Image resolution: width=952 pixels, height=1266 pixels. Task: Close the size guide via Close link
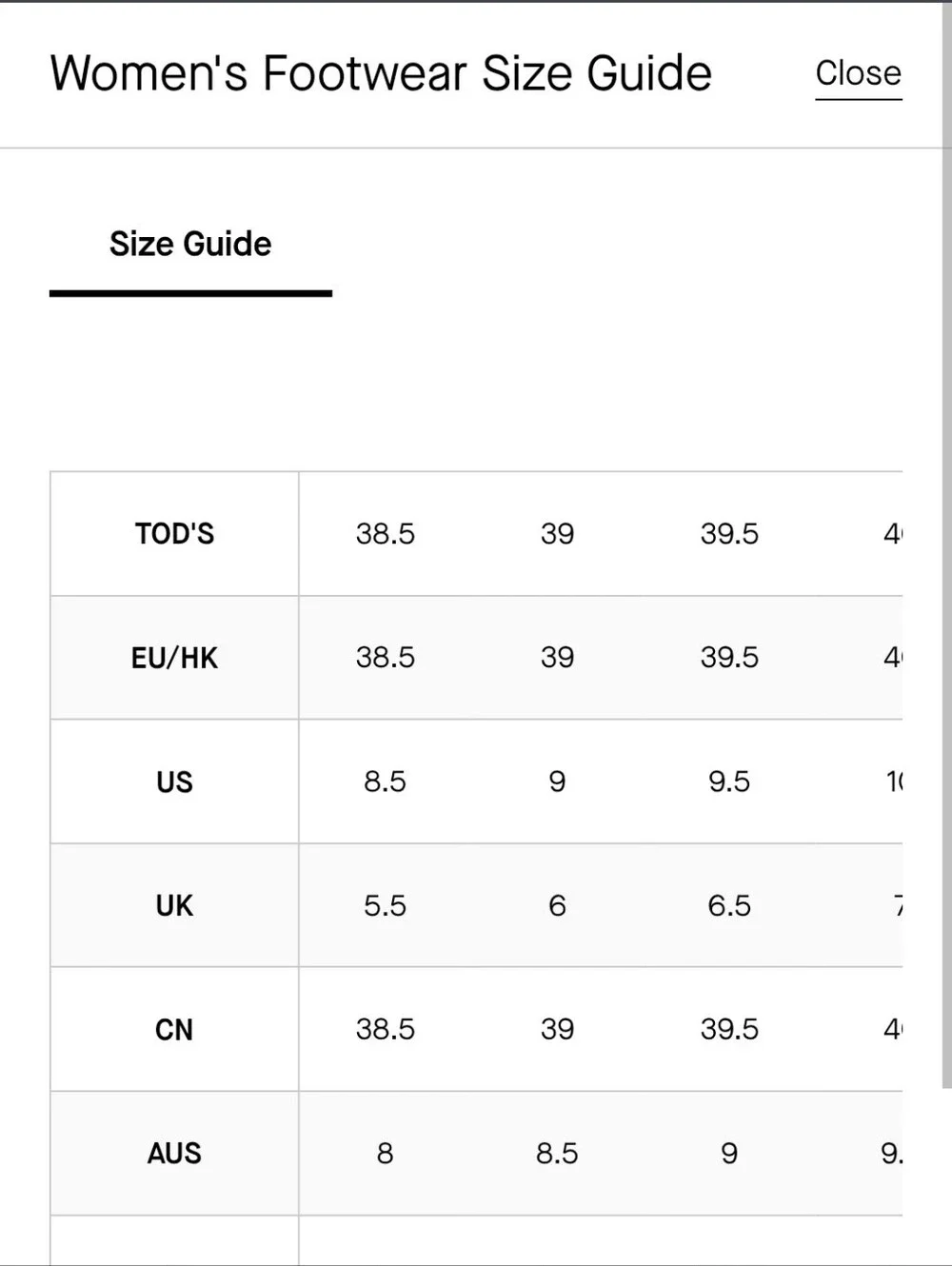[858, 74]
